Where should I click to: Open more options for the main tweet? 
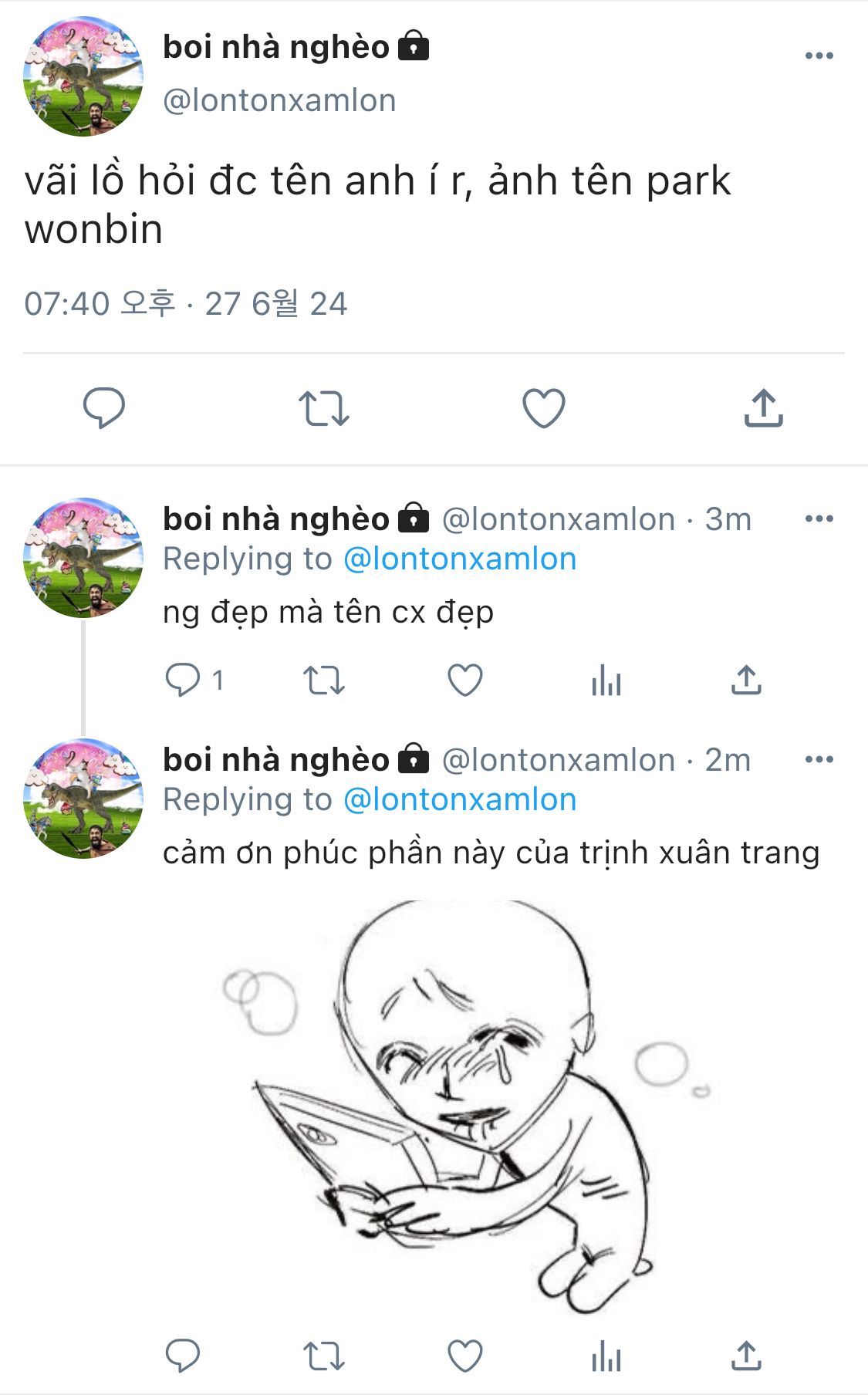[819, 56]
